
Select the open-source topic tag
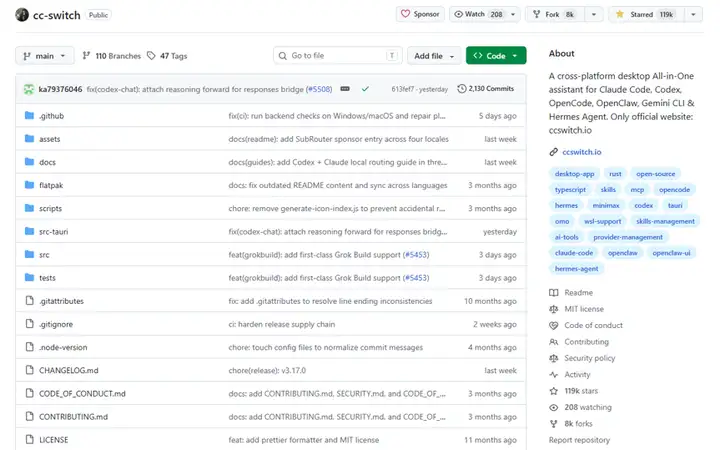(x=655, y=174)
